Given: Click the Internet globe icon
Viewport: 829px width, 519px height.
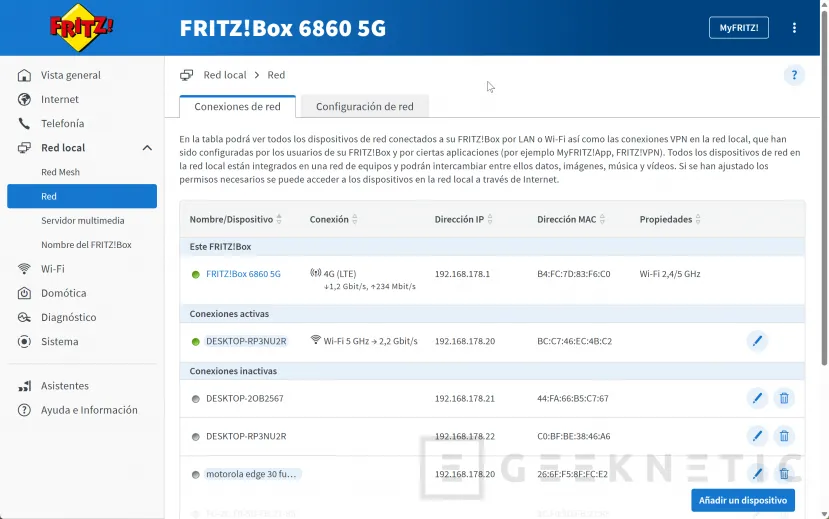Looking at the screenshot, I should 24,99.
